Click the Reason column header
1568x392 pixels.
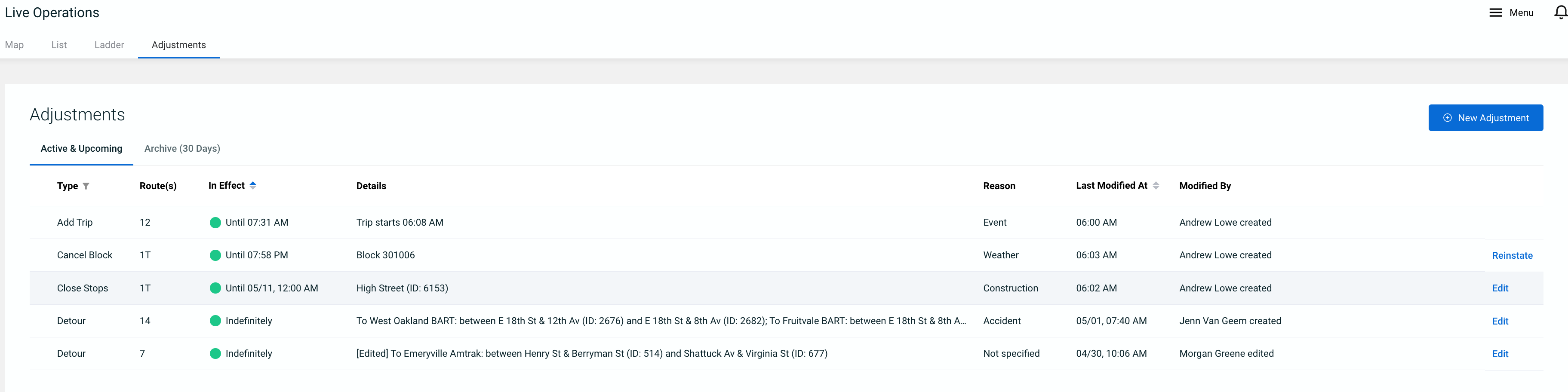tap(999, 186)
